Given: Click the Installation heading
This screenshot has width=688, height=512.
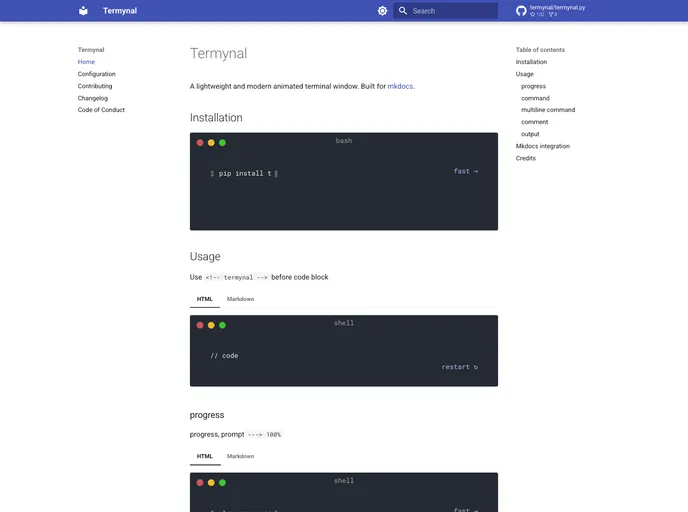Looking at the screenshot, I should pos(216,118).
